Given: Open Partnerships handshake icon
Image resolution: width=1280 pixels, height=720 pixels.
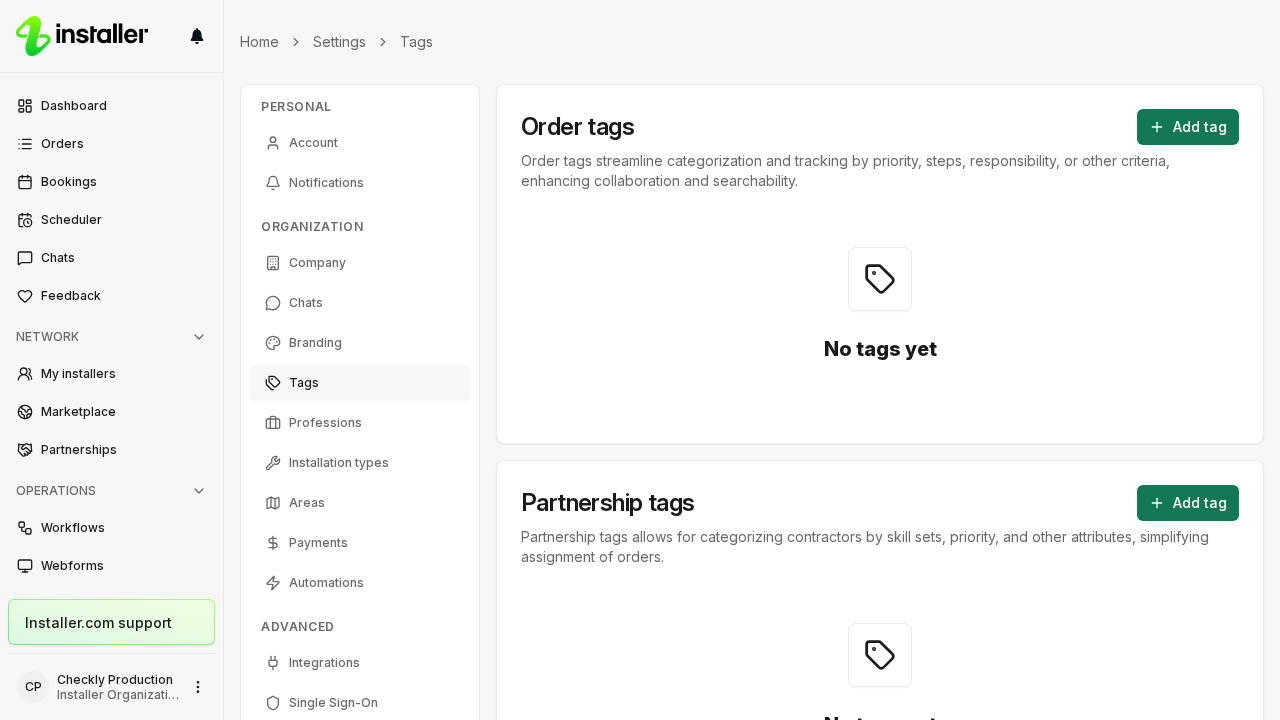Looking at the screenshot, I should pyautogui.click(x=25, y=450).
